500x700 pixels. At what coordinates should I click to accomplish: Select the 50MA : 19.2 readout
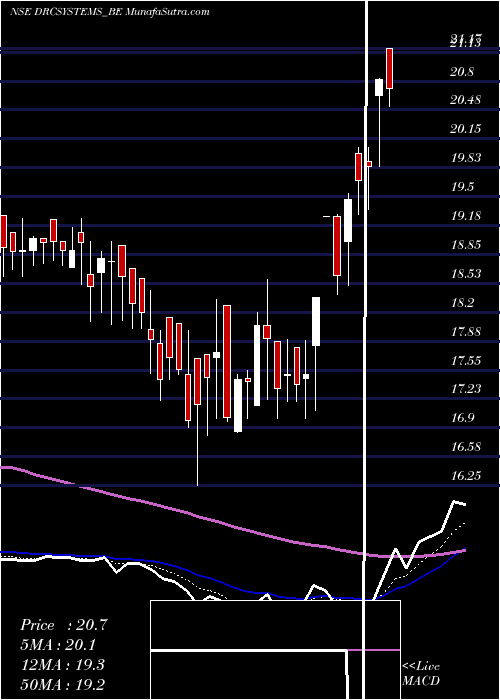tap(63, 684)
